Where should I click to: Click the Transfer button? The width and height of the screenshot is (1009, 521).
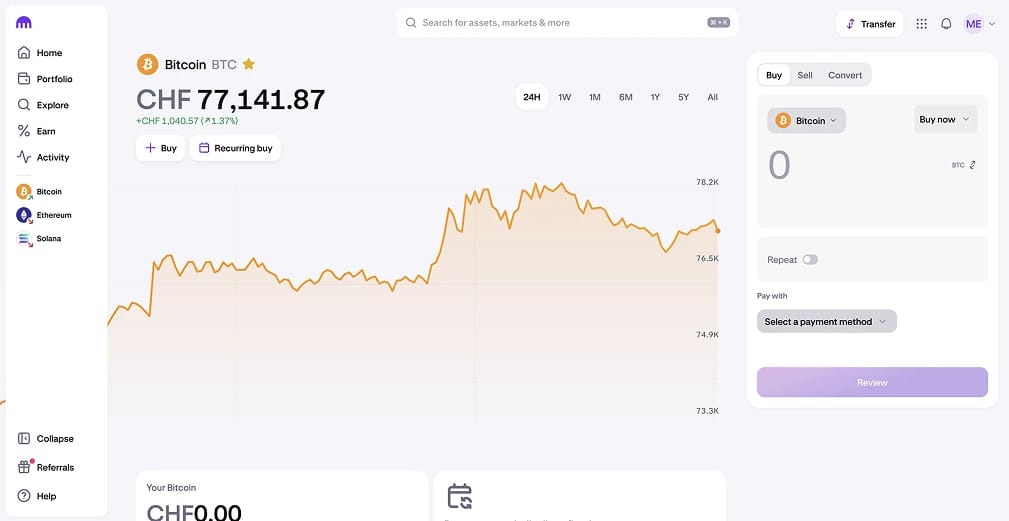point(870,24)
